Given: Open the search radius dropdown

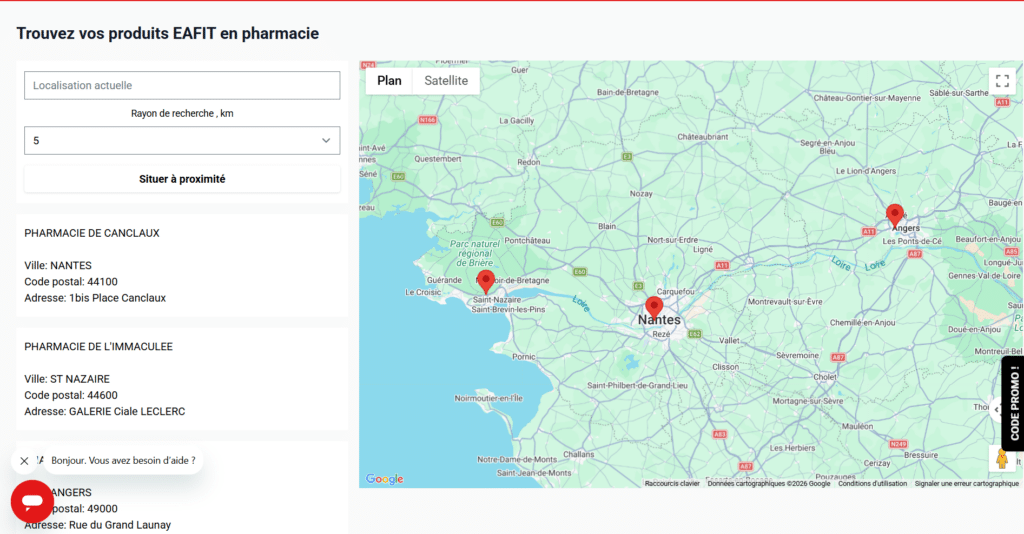Looking at the screenshot, I should (182, 141).
